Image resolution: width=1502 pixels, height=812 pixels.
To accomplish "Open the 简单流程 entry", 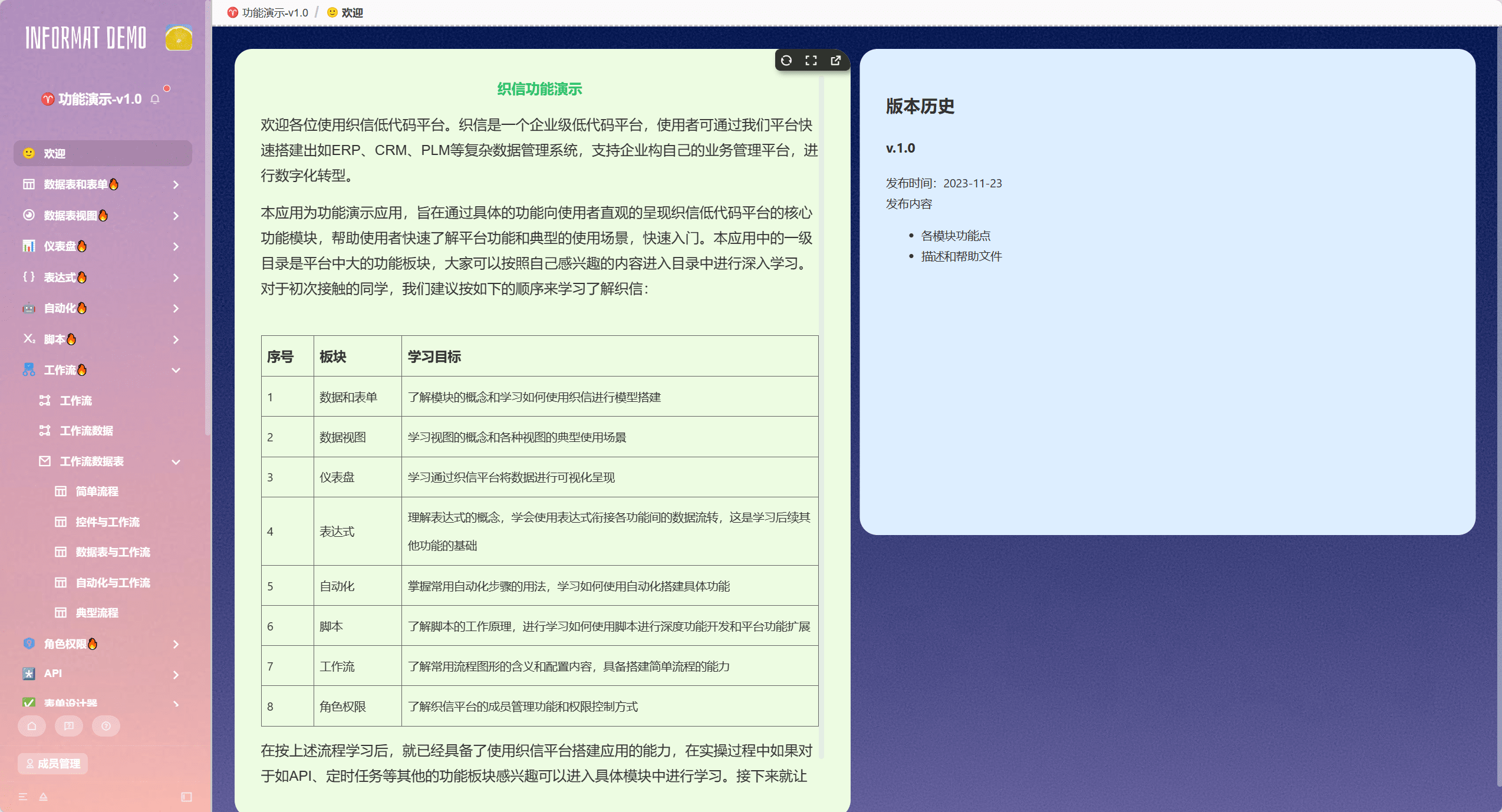I will (x=96, y=491).
